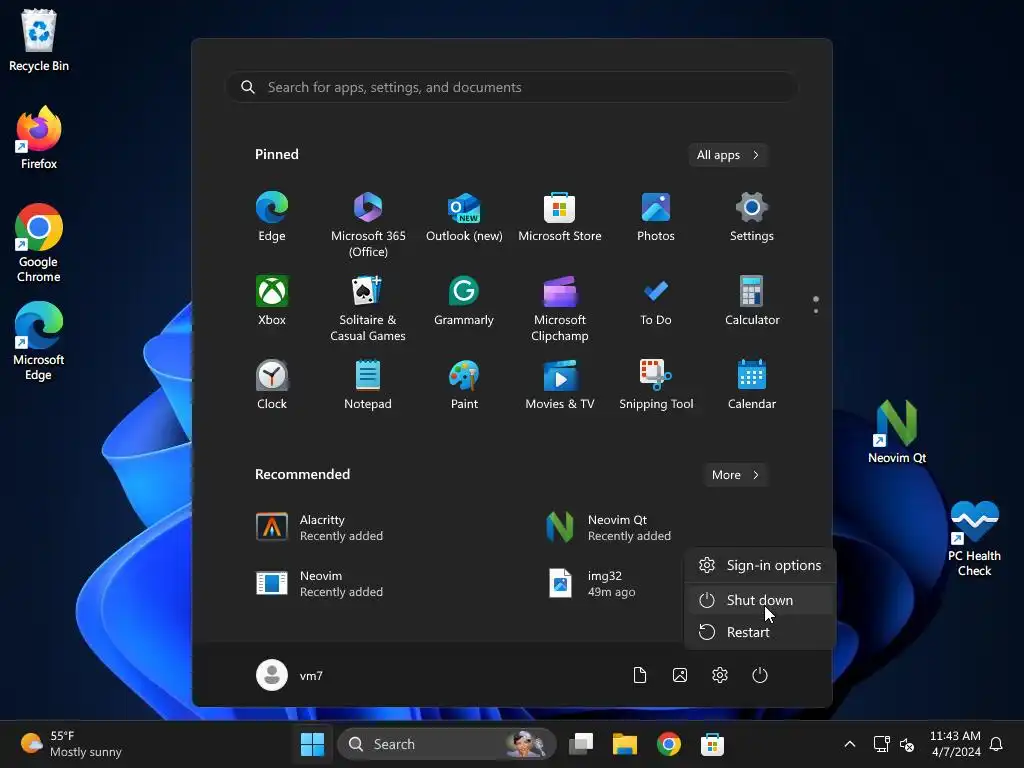This screenshot has height=768, width=1024.
Task: Launch Microsoft 365 (Office) app
Action: 368,225
